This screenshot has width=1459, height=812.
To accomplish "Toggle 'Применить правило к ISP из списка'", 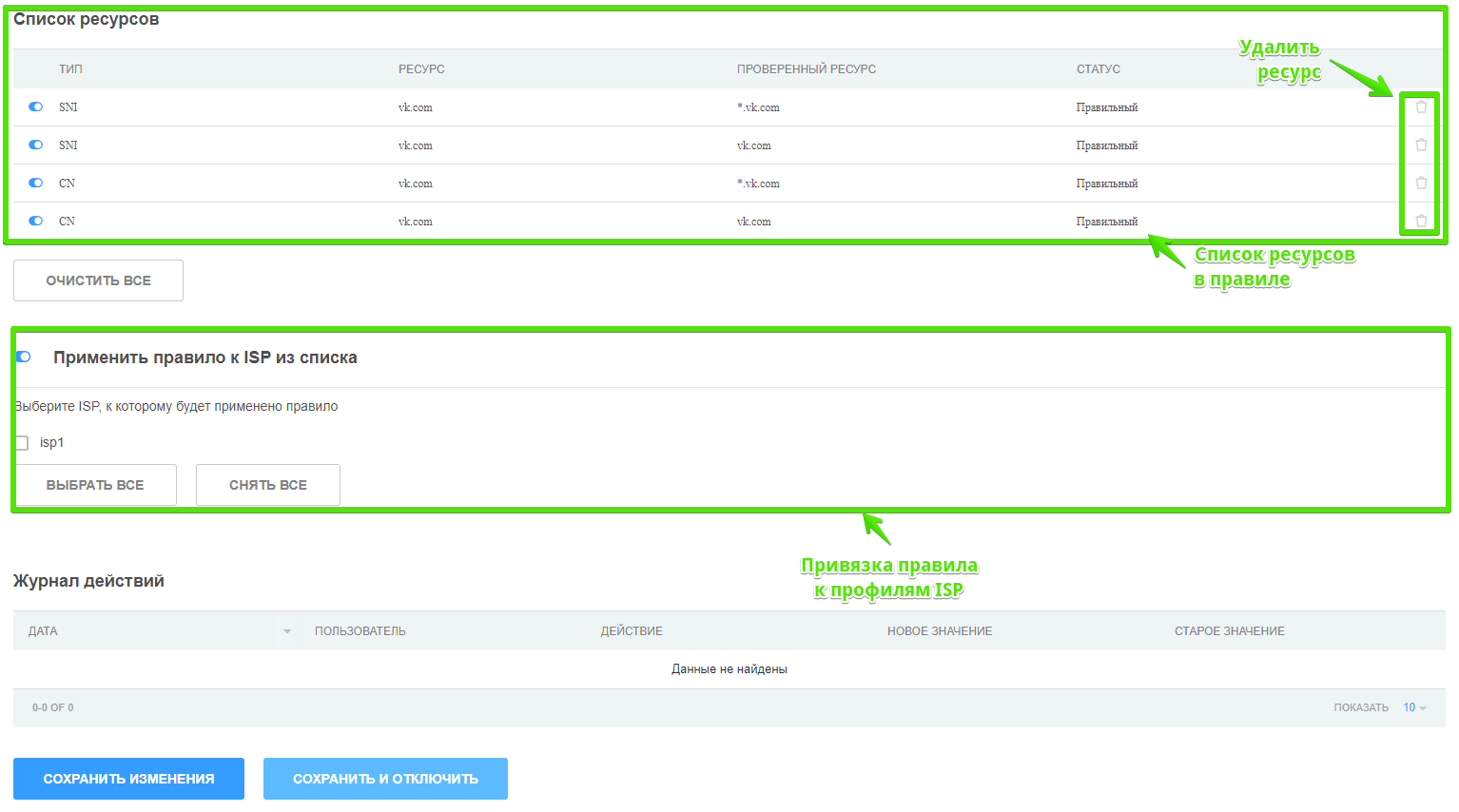I will click(25, 357).
